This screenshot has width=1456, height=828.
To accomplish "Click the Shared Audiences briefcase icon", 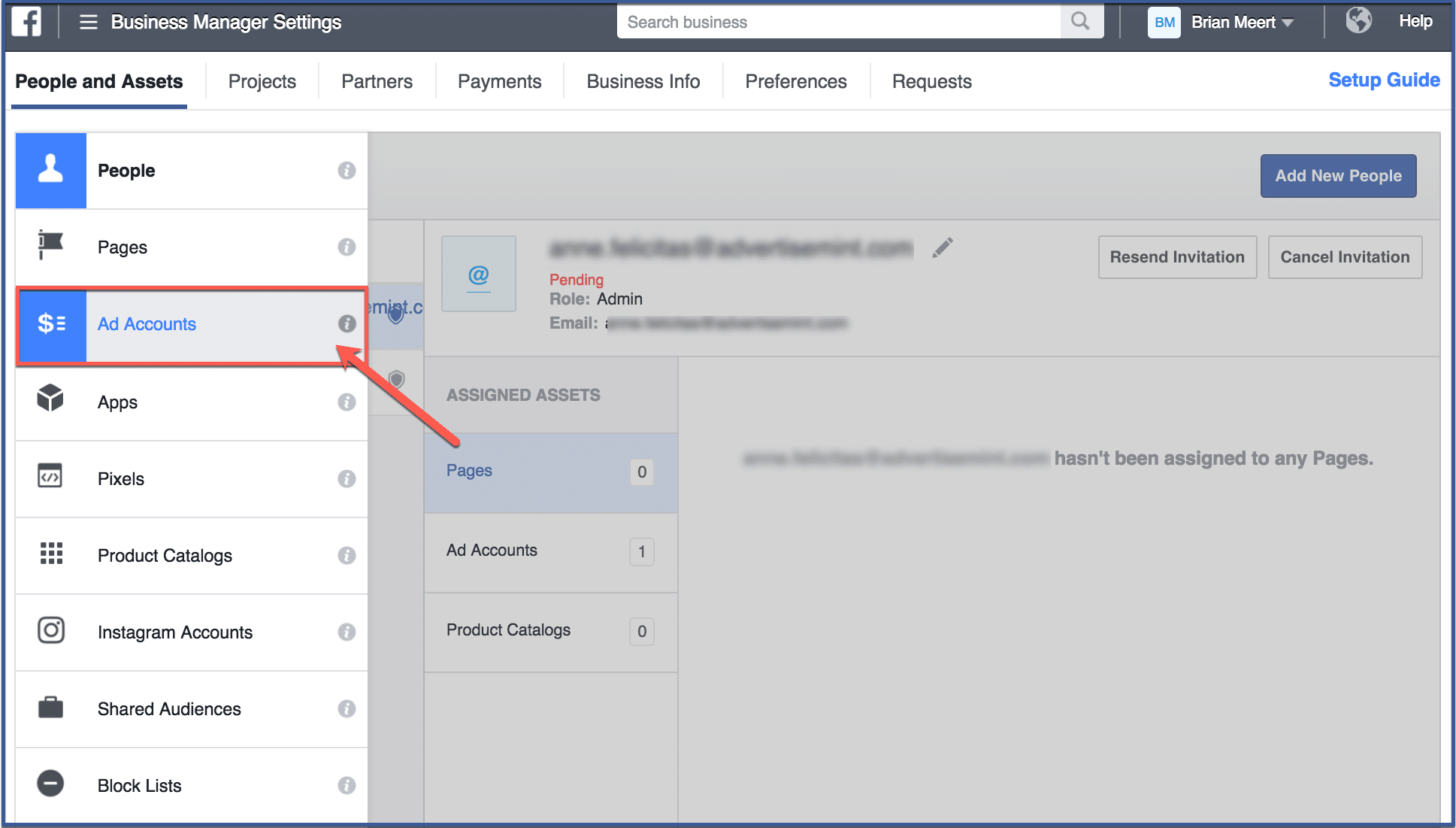I will [x=51, y=708].
